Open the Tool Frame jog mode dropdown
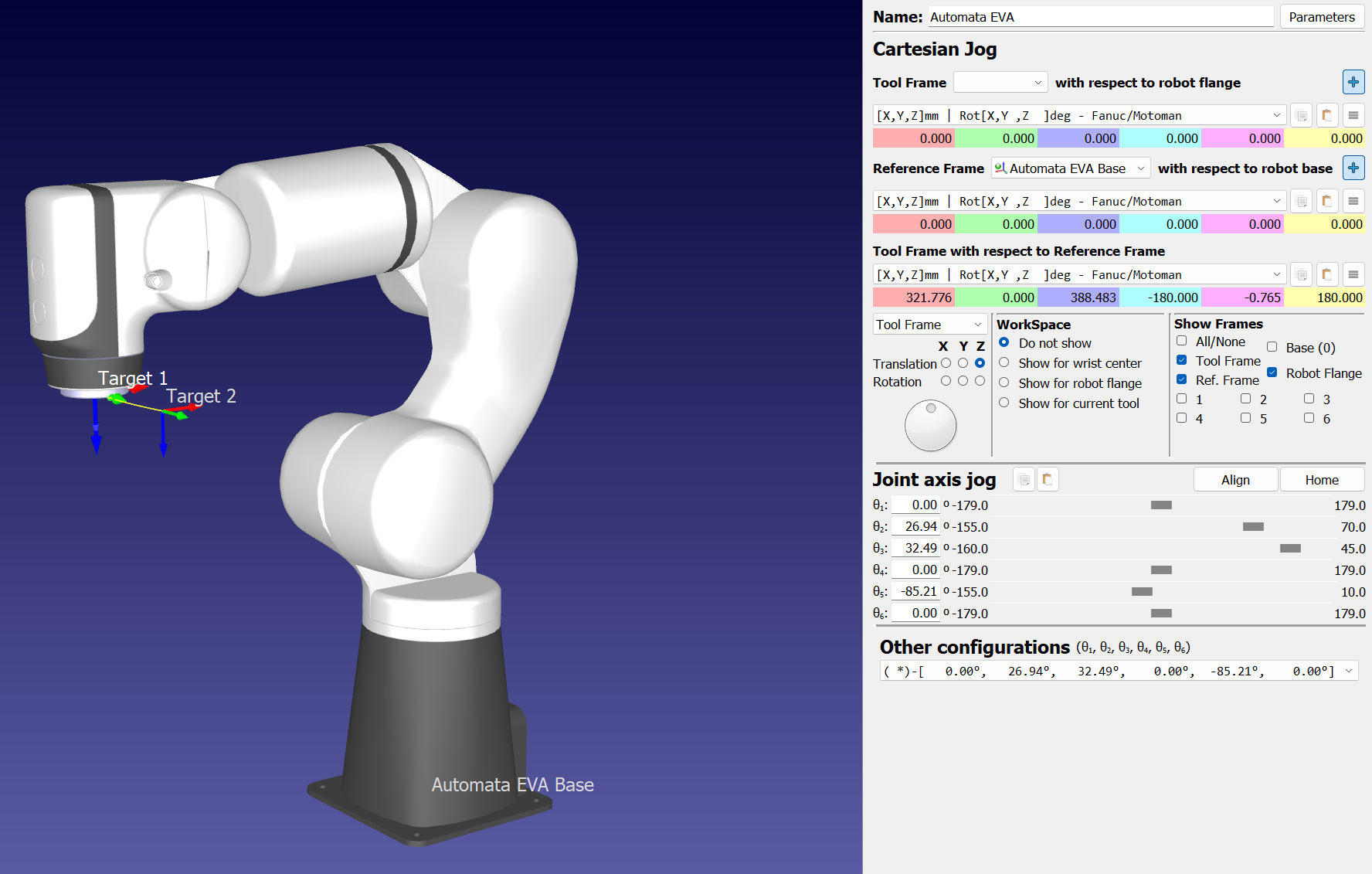 point(929,325)
